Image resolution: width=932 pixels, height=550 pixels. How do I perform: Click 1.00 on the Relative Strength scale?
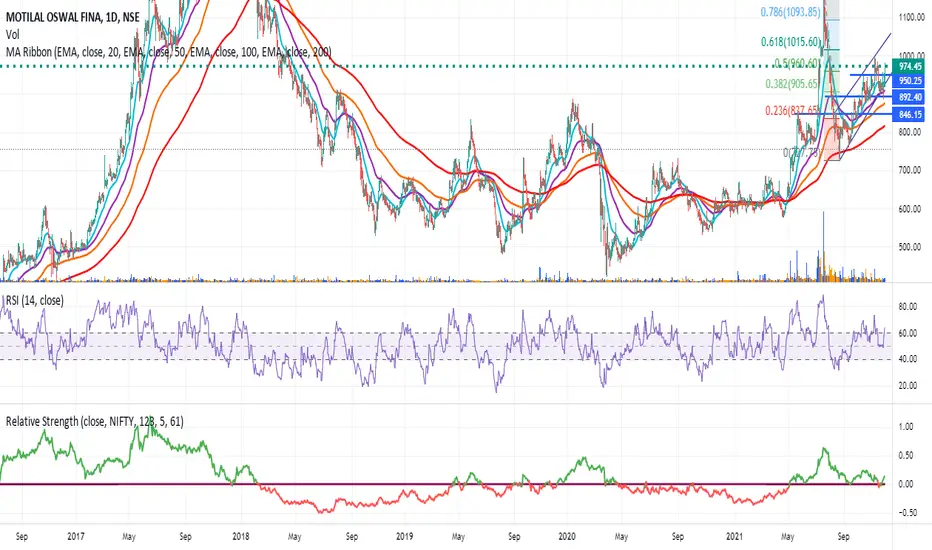coord(906,427)
